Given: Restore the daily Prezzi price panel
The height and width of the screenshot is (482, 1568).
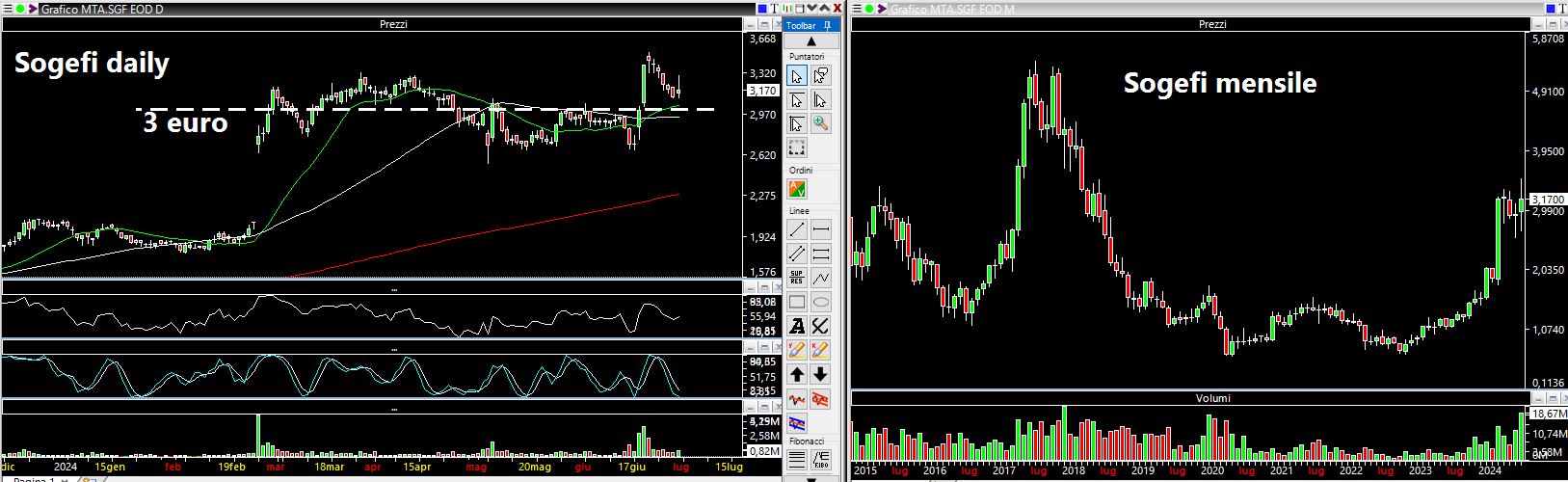Looking at the screenshot, I should pyautogui.click(x=764, y=24).
